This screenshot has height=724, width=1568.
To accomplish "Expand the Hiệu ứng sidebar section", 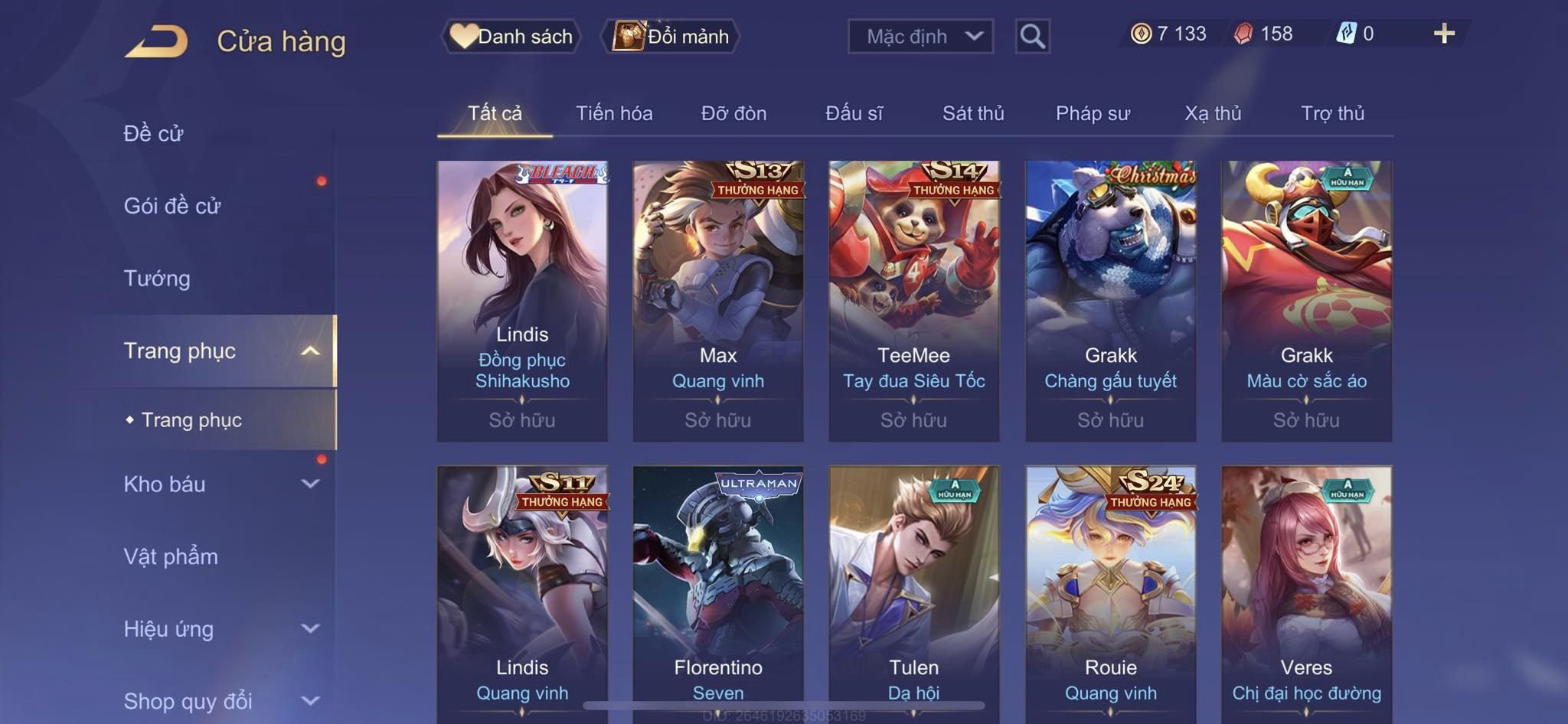I will click(310, 628).
